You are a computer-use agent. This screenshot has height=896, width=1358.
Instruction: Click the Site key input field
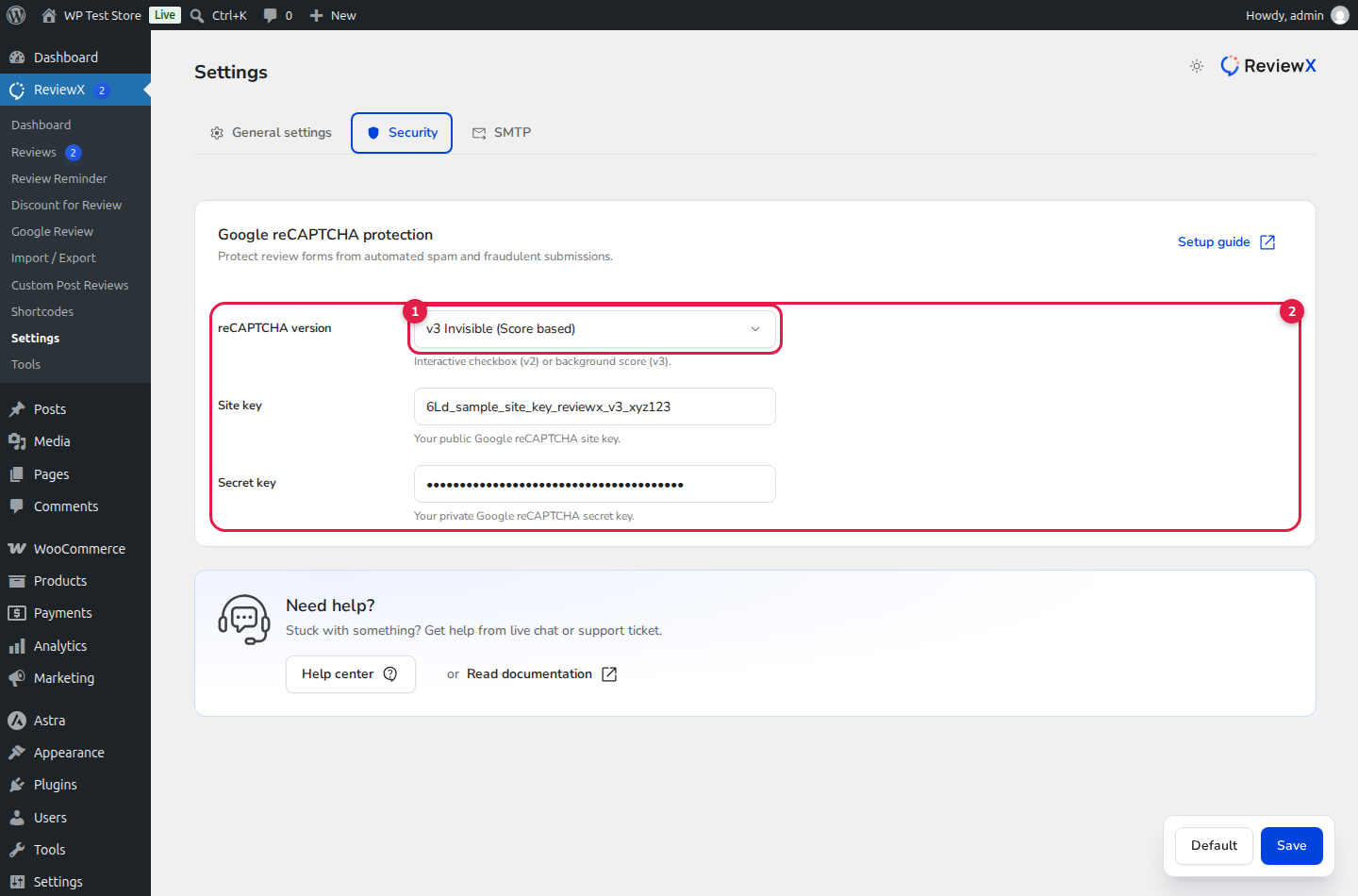[595, 407]
